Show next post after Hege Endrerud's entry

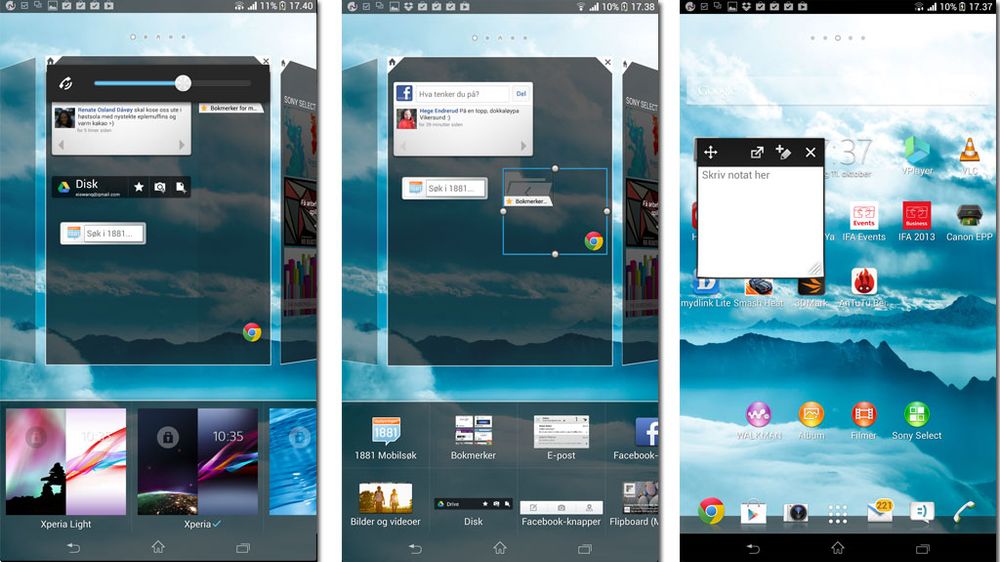click(x=524, y=146)
